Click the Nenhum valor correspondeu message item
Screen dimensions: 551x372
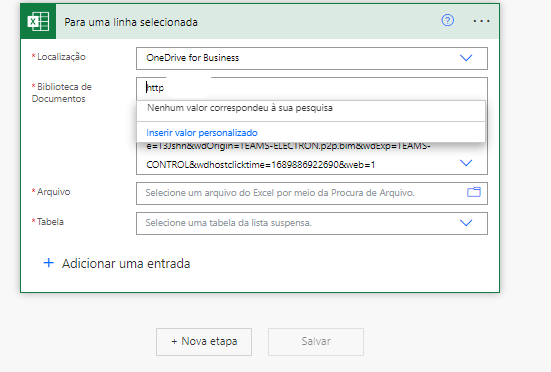pos(240,108)
